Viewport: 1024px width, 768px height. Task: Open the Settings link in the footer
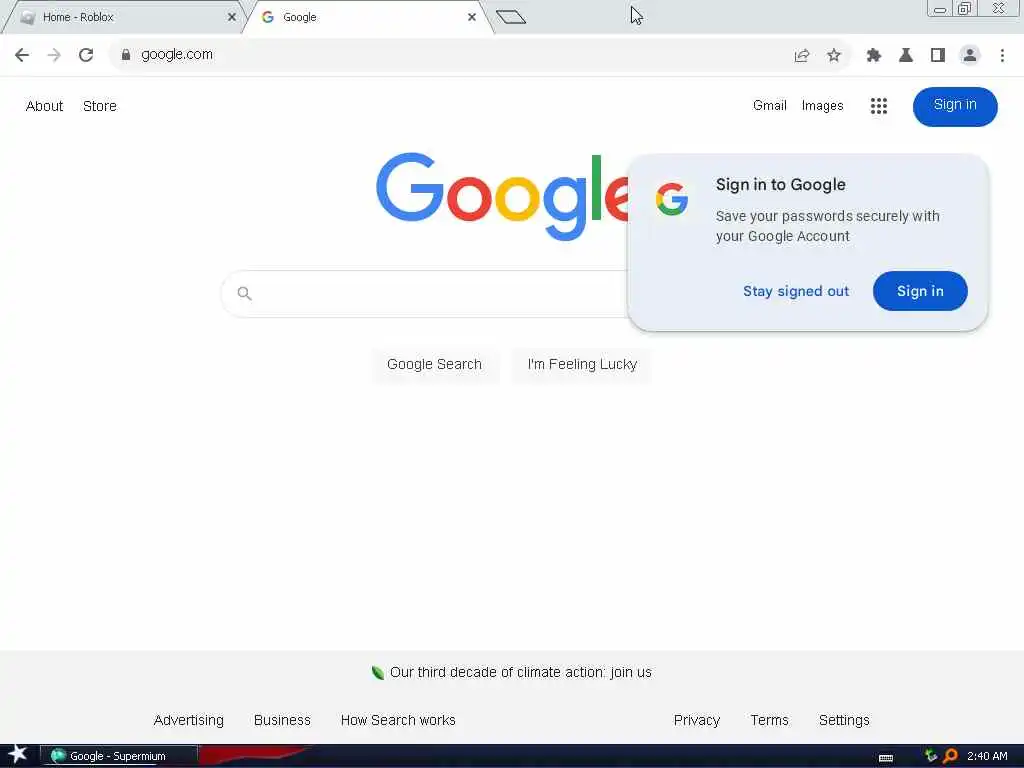point(844,720)
